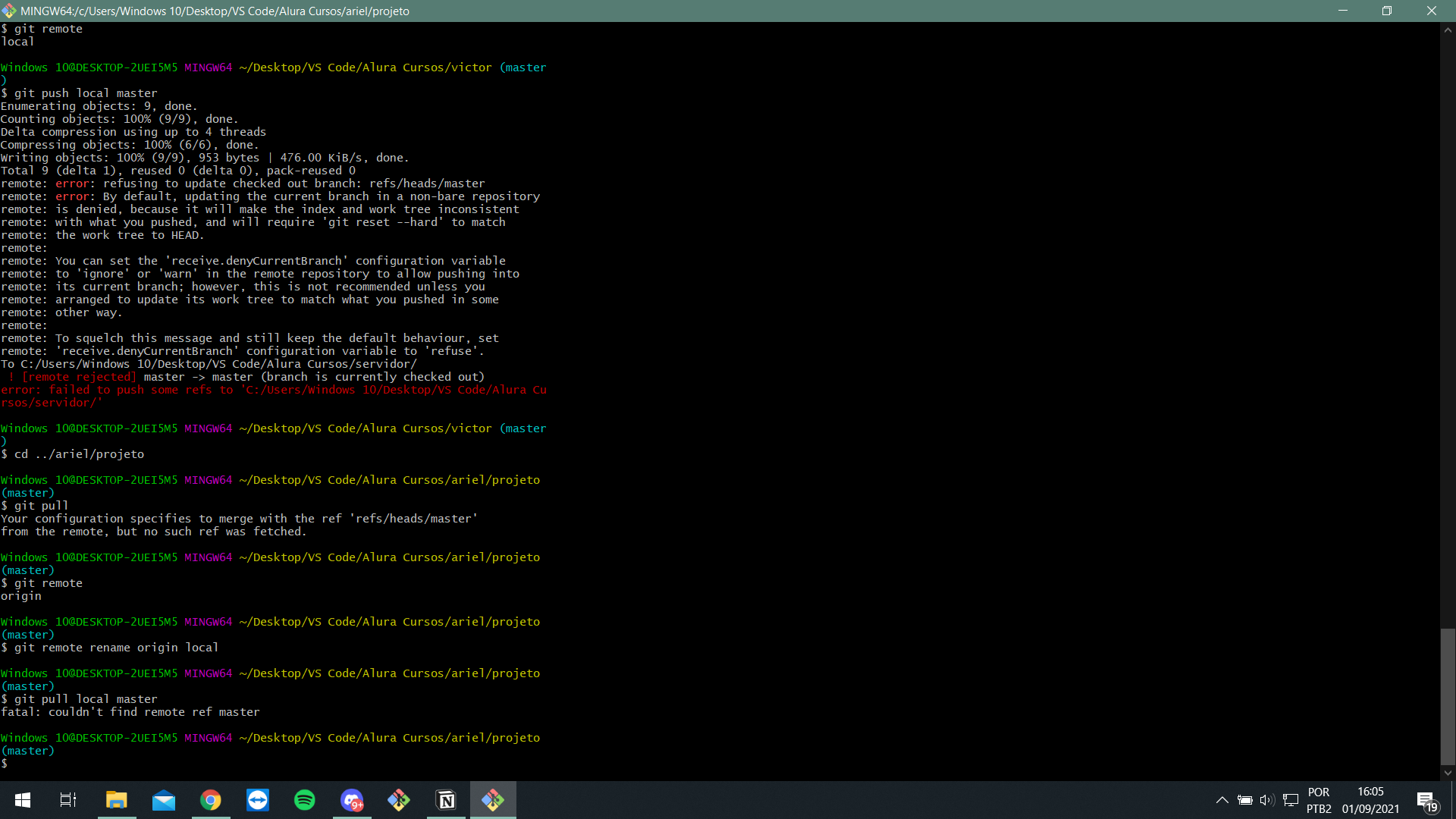Click the '[remote rejected]' error text

pyautogui.click(x=80, y=377)
